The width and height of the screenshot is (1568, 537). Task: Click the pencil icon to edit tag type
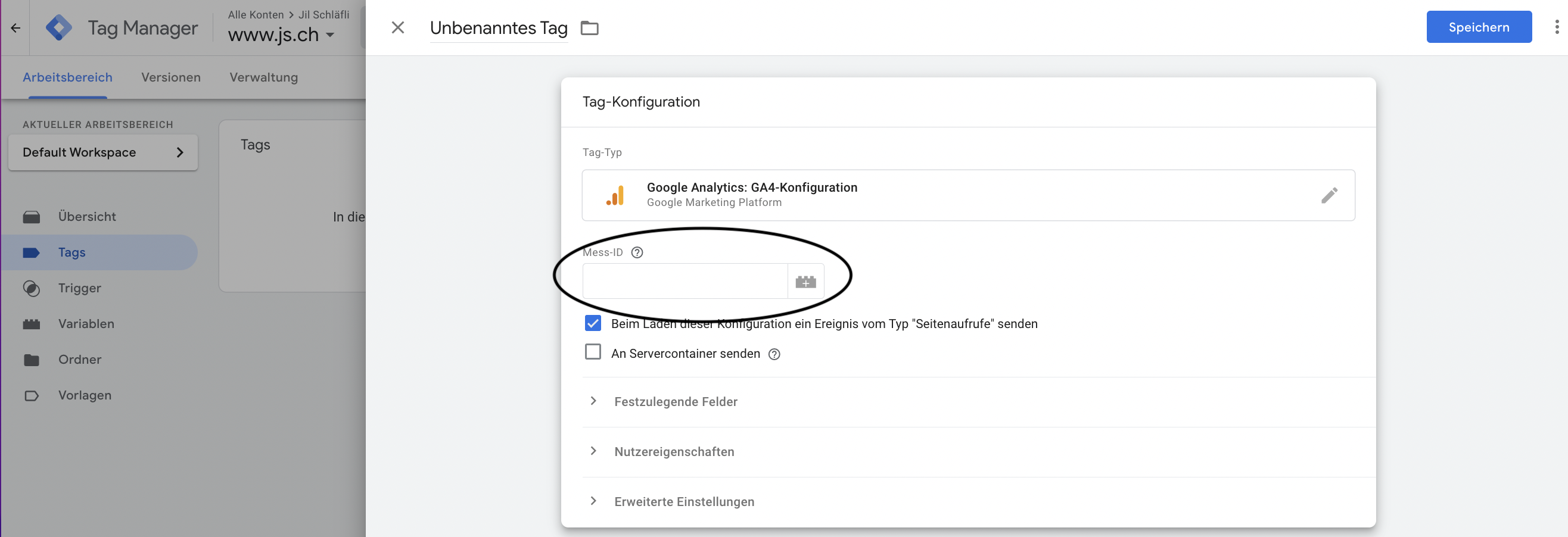click(x=1329, y=195)
